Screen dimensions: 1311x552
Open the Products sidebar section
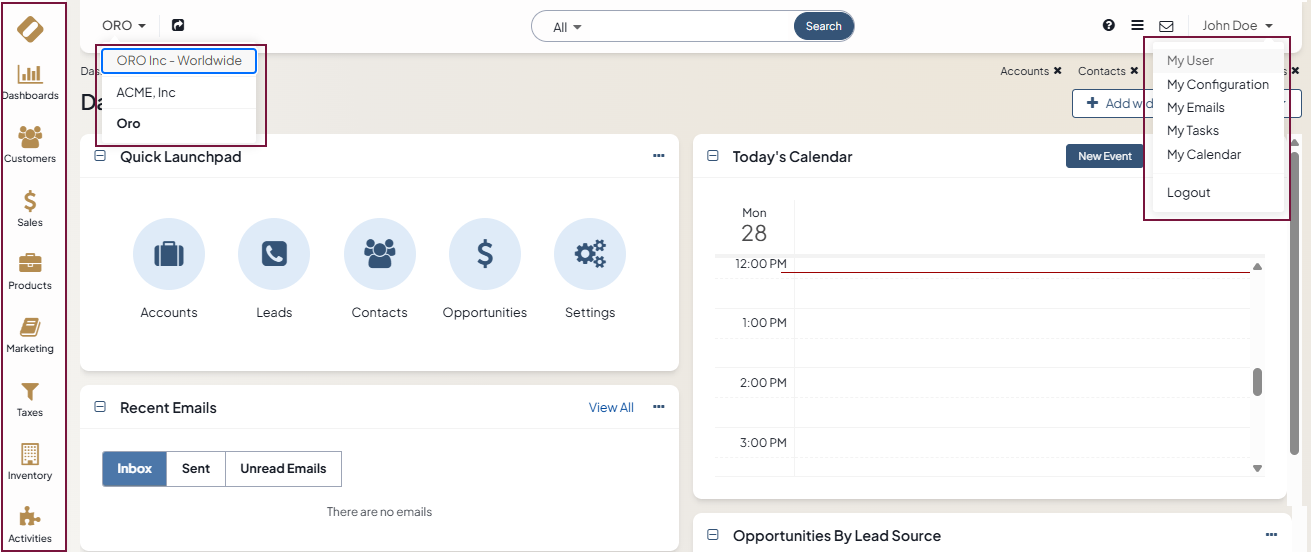pyautogui.click(x=30, y=271)
